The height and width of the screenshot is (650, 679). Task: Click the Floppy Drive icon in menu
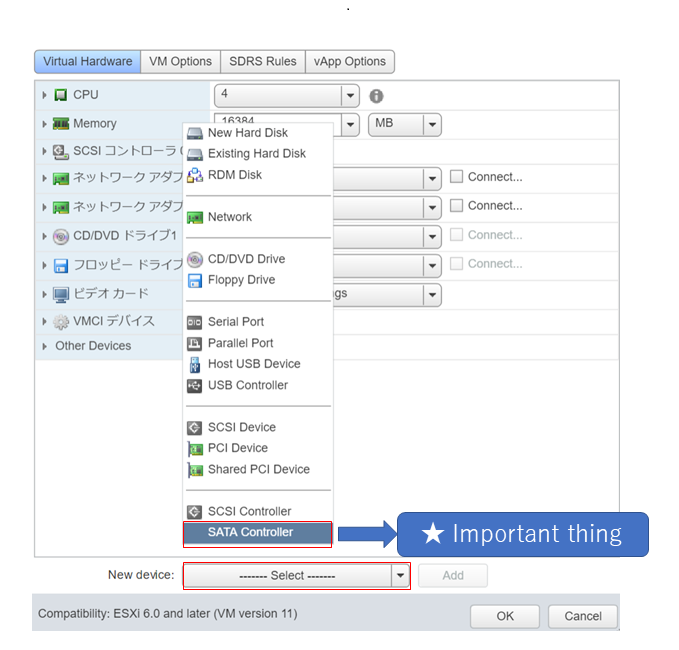195,281
